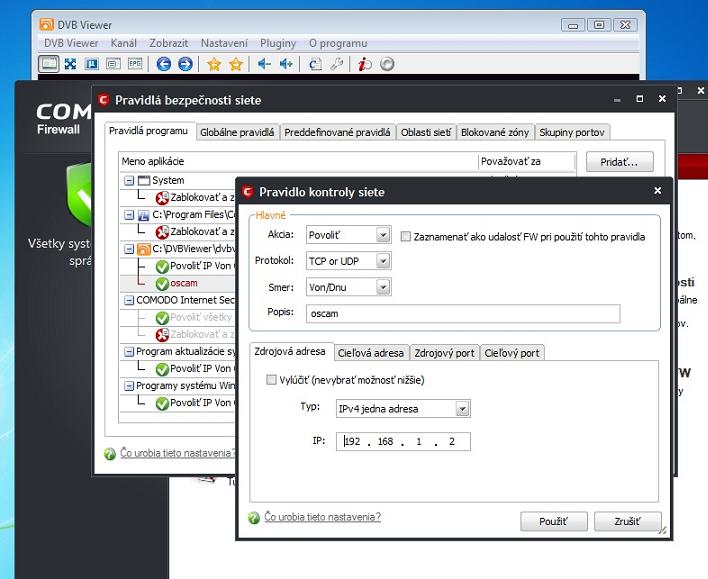The image size is (708, 579).
Task: Click the Považovať za column header
Action: (x=526, y=162)
